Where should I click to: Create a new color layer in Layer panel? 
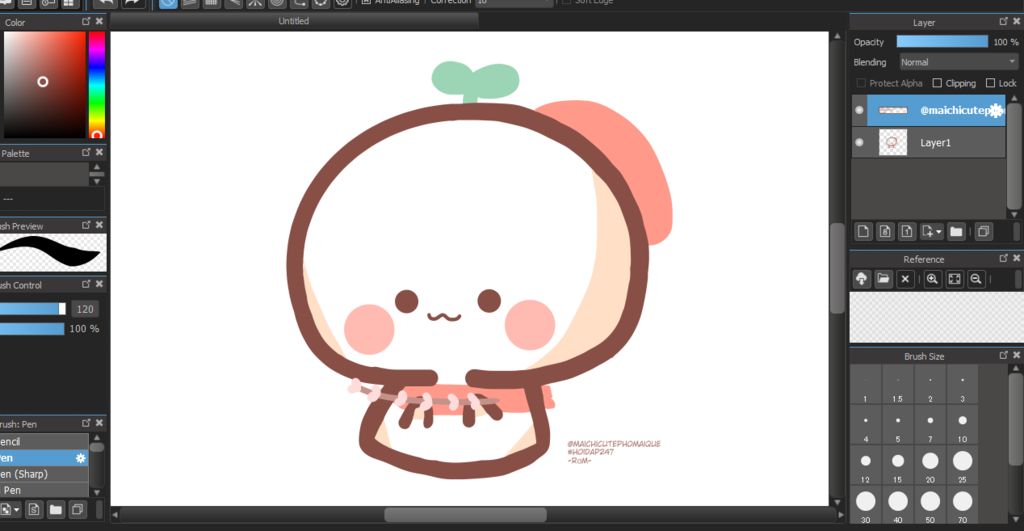(x=863, y=231)
